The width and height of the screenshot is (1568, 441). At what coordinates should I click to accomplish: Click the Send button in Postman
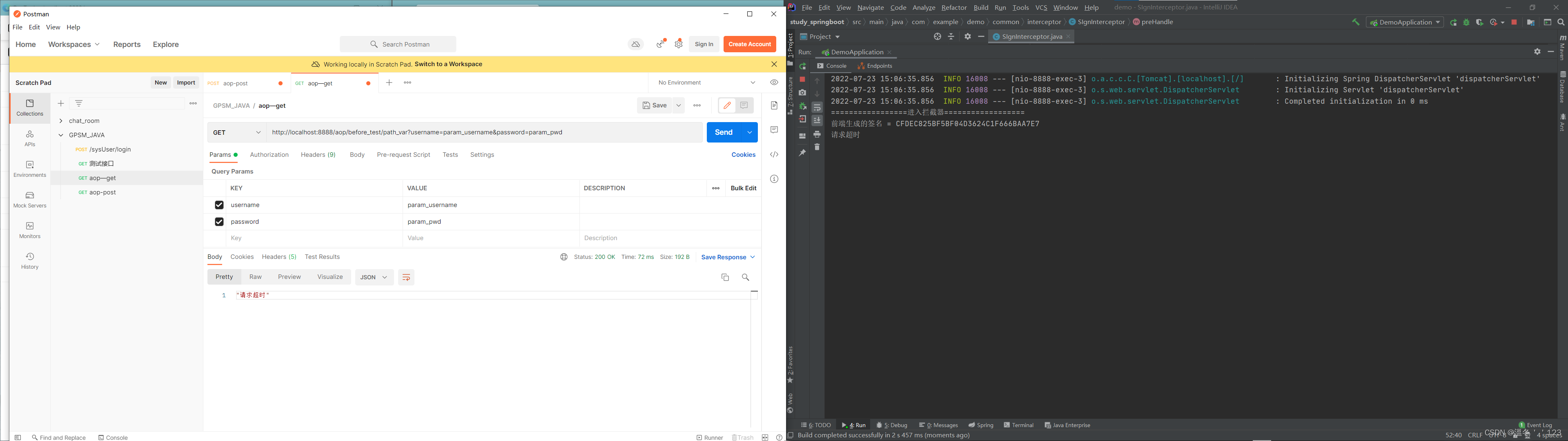click(724, 132)
